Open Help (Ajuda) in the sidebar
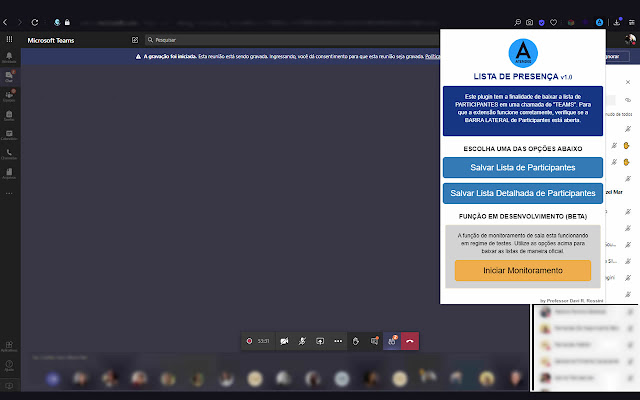The height and width of the screenshot is (400, 640). click(9, 365)
